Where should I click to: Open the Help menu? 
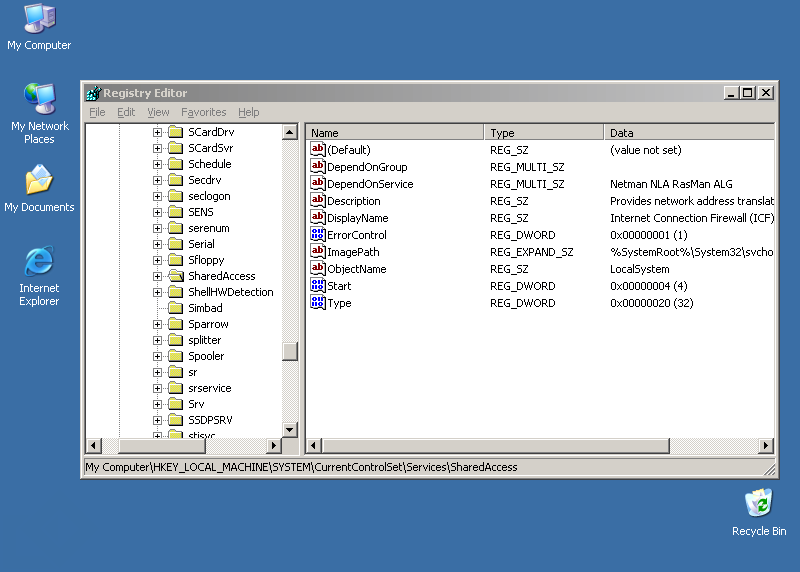pyautogui.click(x=248, y=112)
